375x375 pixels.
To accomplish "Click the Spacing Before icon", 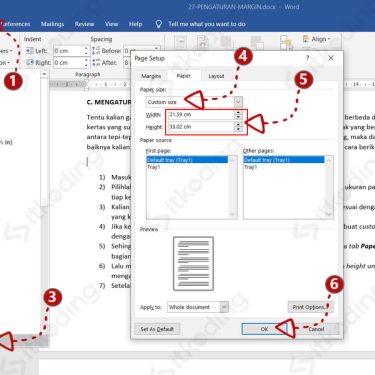I will pos(96,51).
